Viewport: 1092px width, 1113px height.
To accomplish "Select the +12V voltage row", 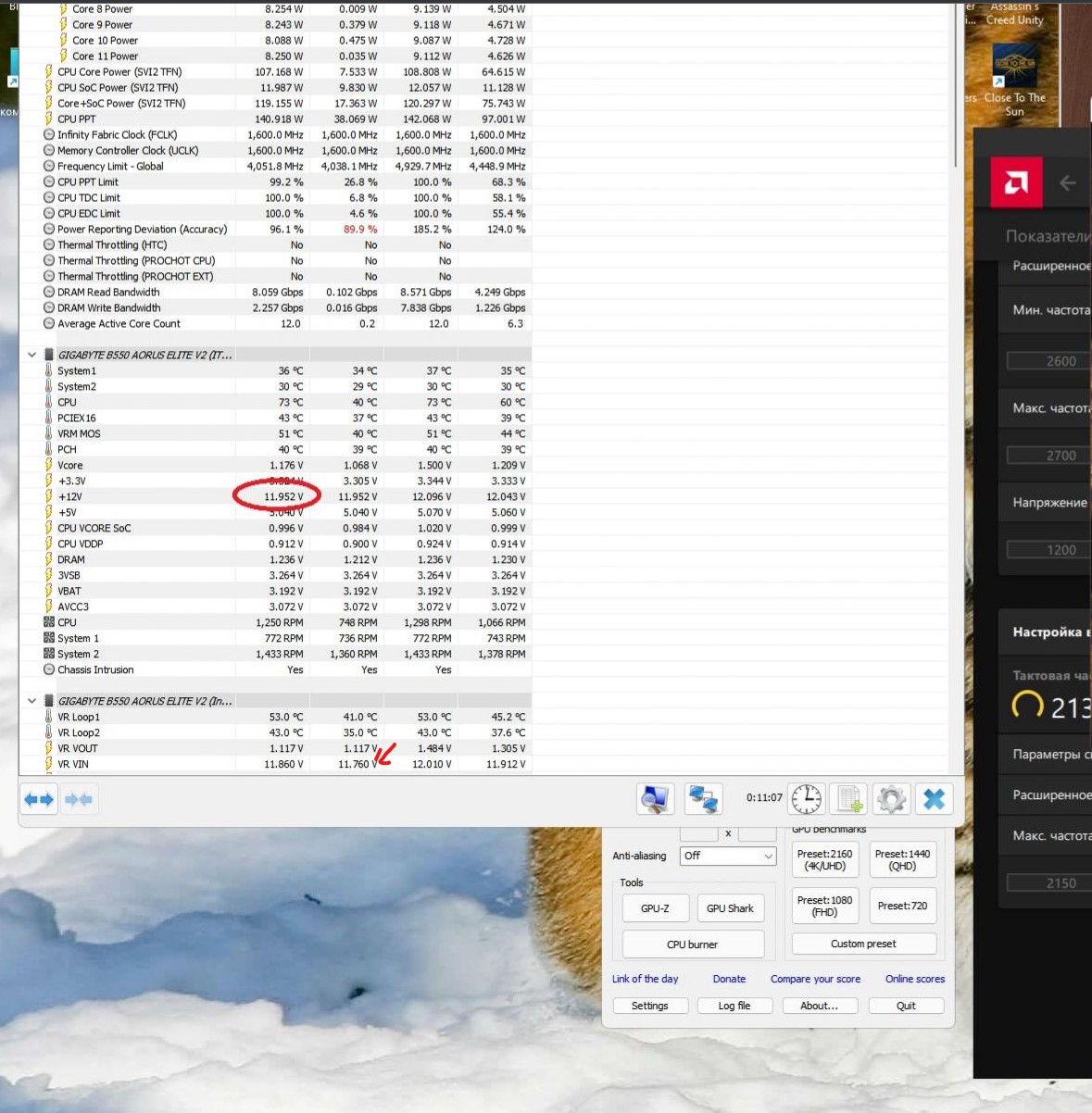I will coord(276,496).
